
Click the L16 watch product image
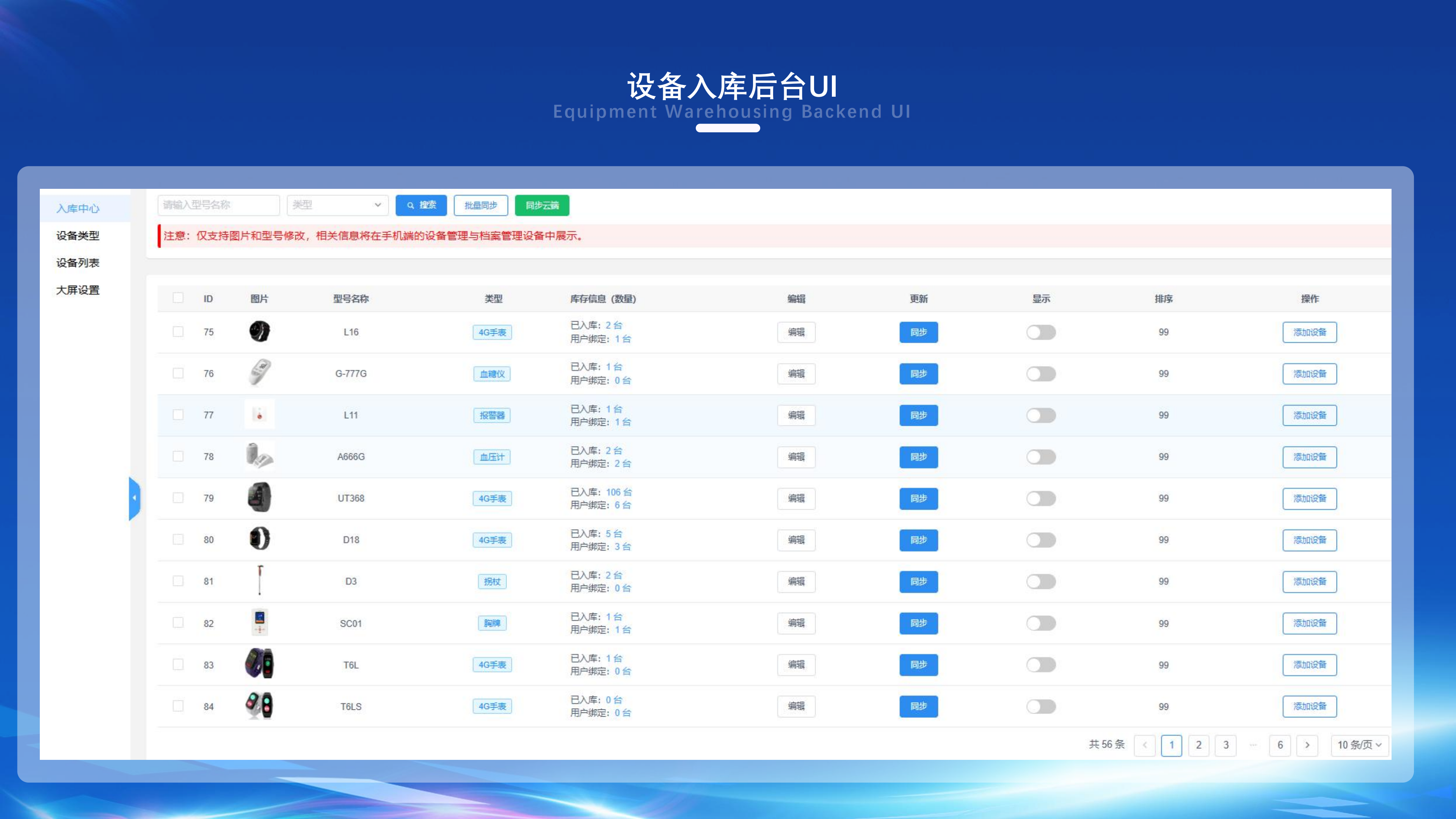(259, 331)
